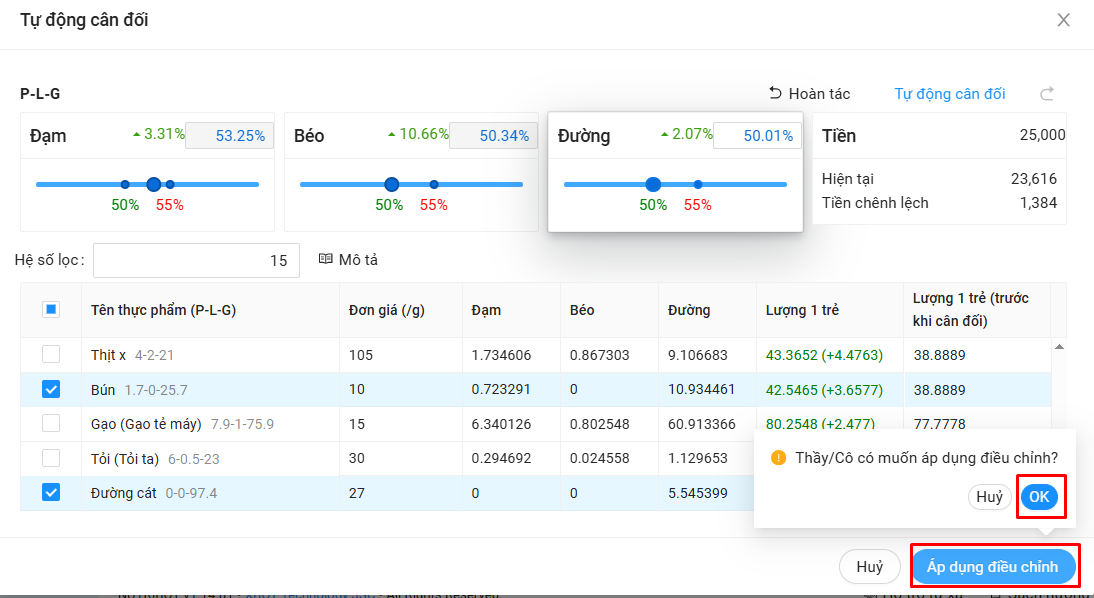Close the Tự động cân đối dialog
The height and width of the screenshot is (598, 1094).
click(x=1063, y=20)
